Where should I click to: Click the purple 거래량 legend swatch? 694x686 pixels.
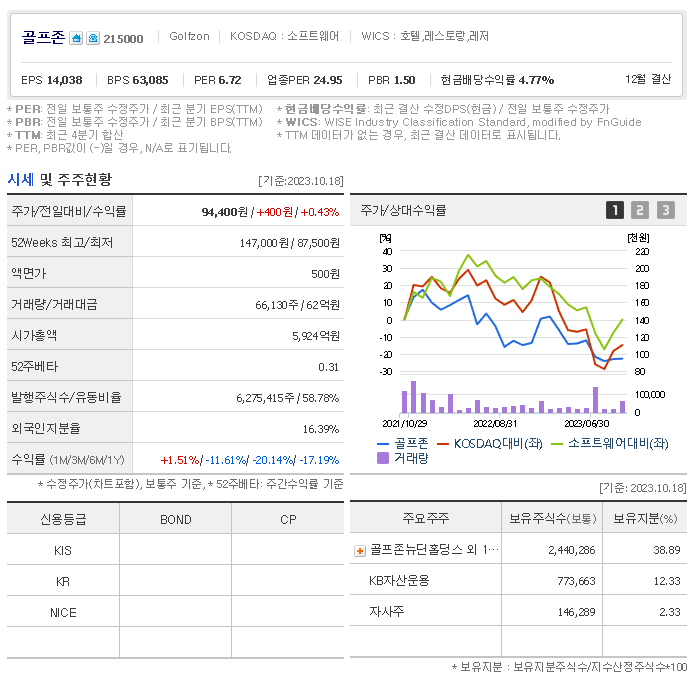(383, 458)
